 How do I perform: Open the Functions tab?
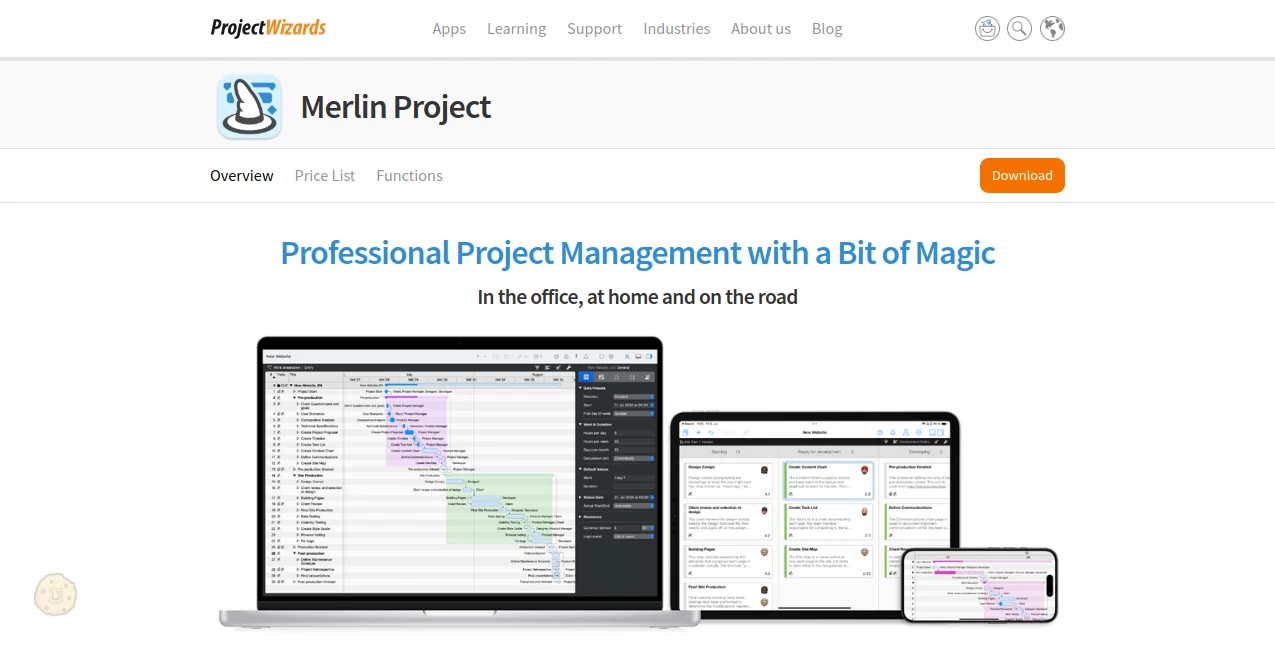coord(409,175)
